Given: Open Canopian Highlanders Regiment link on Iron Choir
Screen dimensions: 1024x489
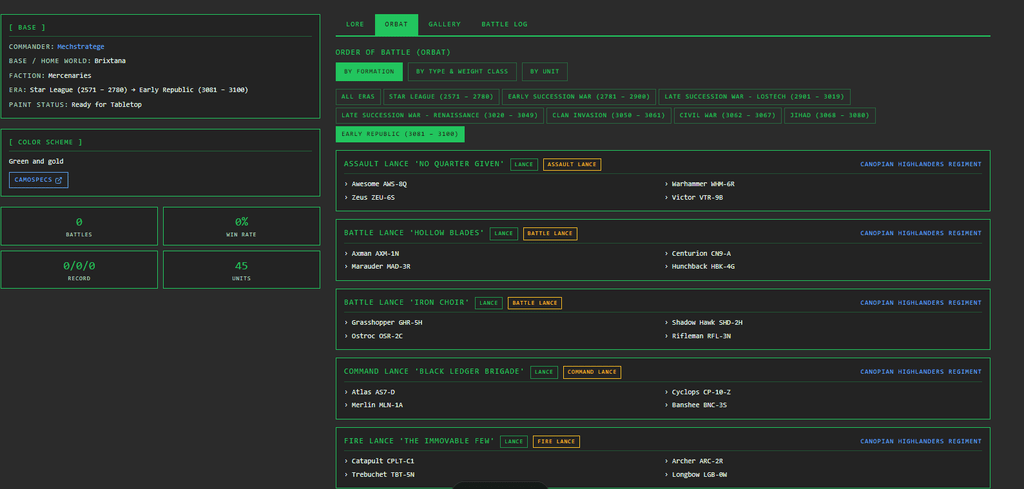Looking at the screenshot, I should click(920, 303).
